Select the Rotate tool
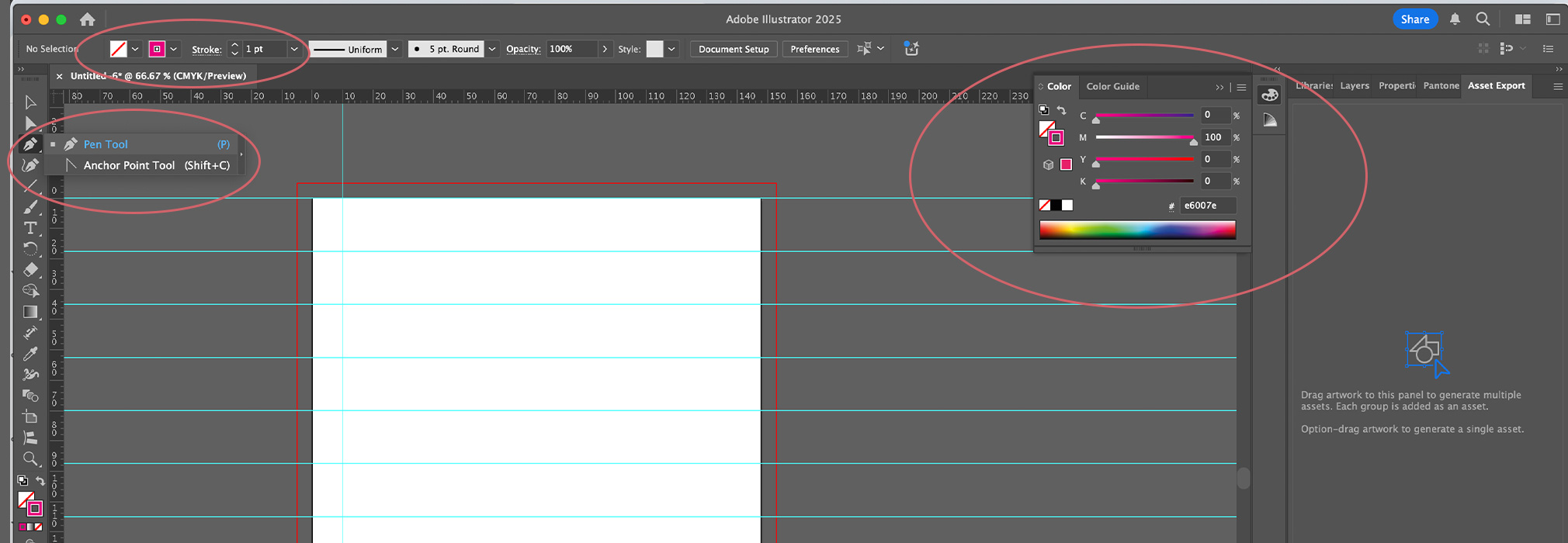1568x543 pixels. coord(30,249)
